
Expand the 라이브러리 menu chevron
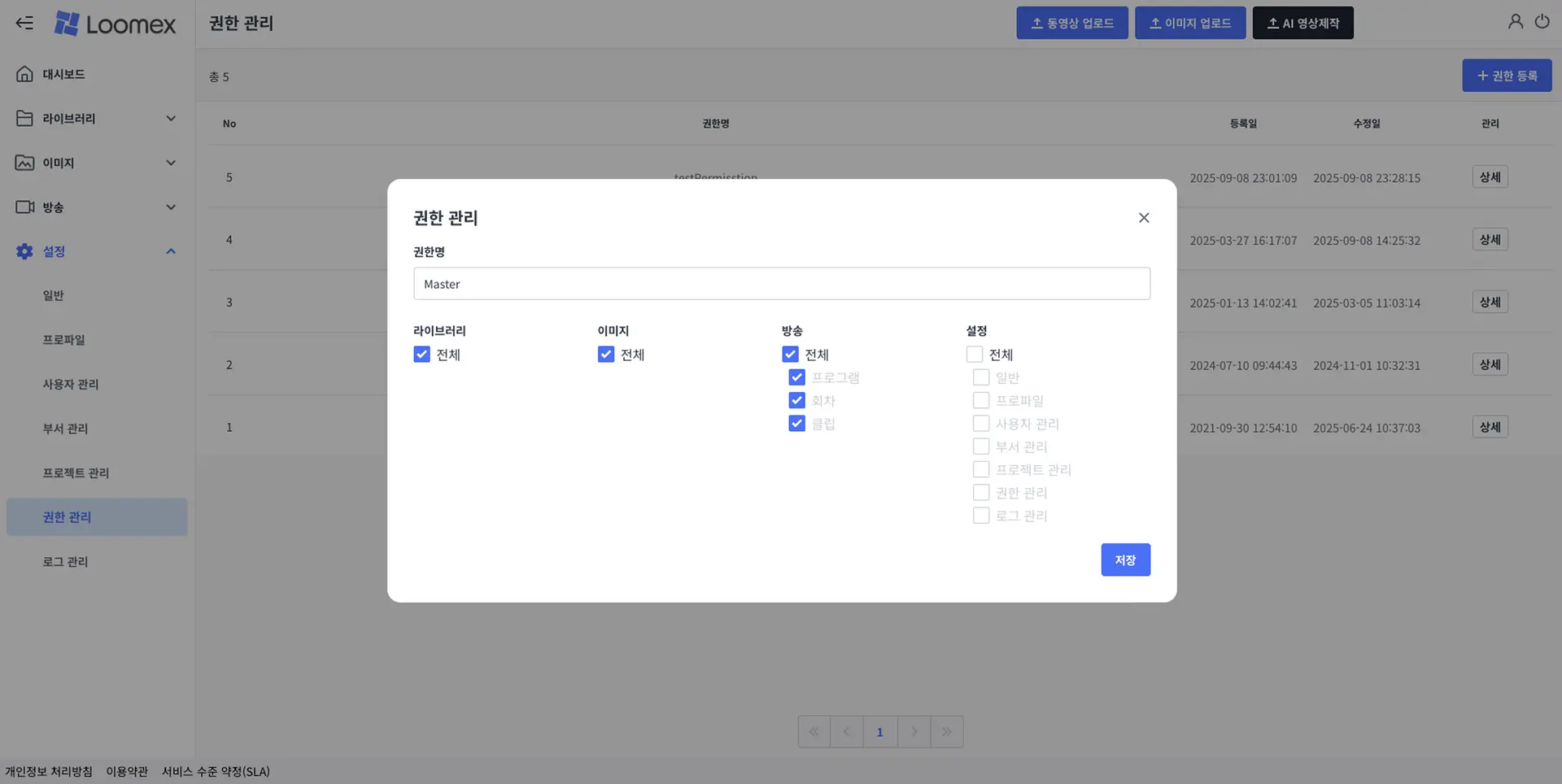coord(171,119)
